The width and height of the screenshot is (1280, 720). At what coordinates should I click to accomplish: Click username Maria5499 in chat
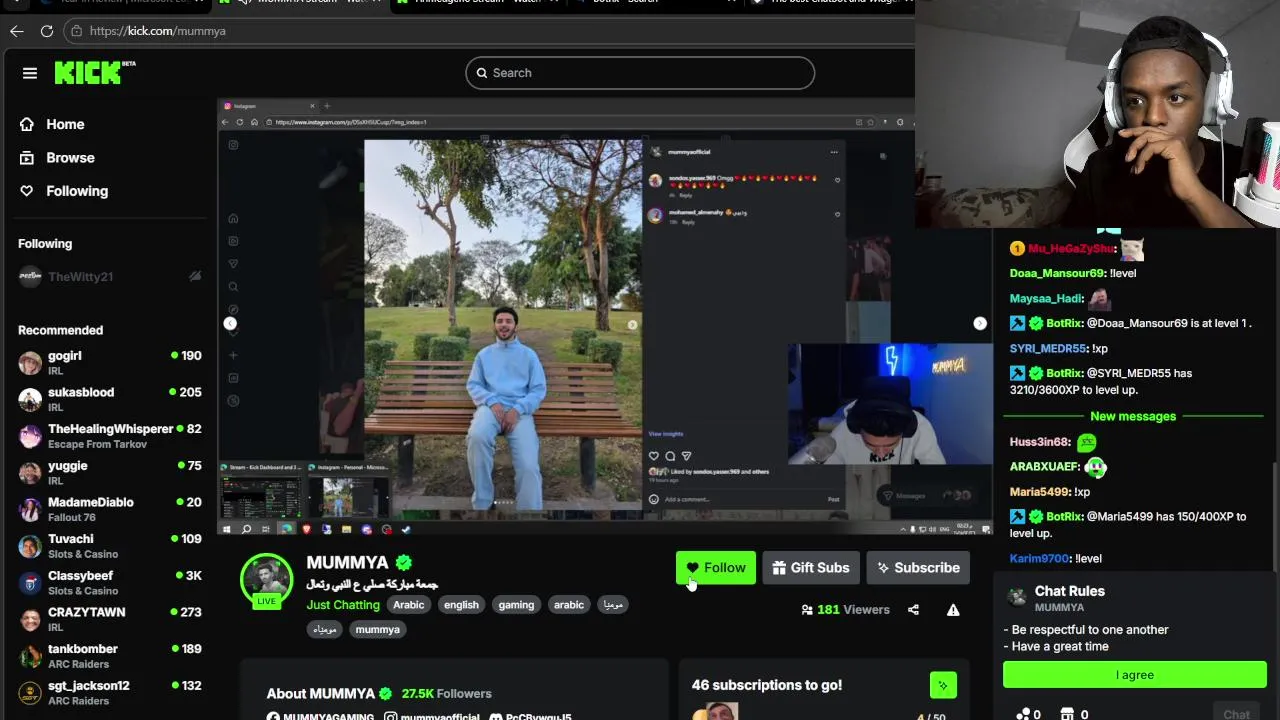tap(1040, 492)
